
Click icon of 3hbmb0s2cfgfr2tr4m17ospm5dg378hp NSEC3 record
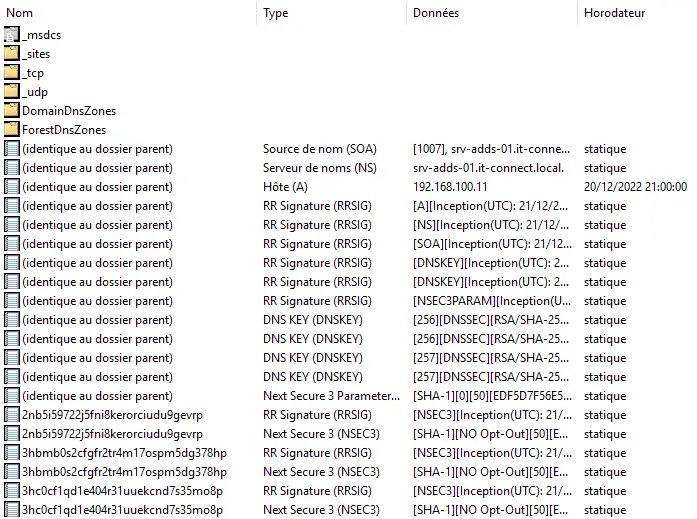point(12,471)
